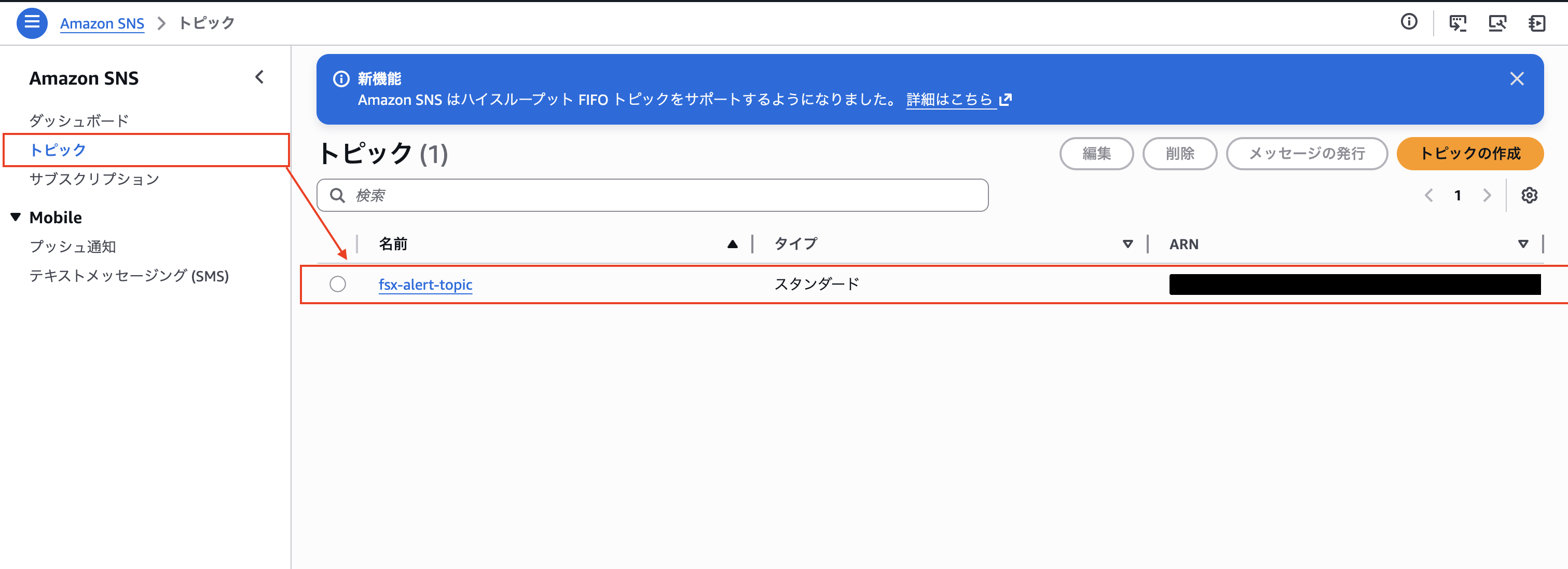Open the ARN column sort dropdown
1568x569 pixels.
coord(1523,245)
